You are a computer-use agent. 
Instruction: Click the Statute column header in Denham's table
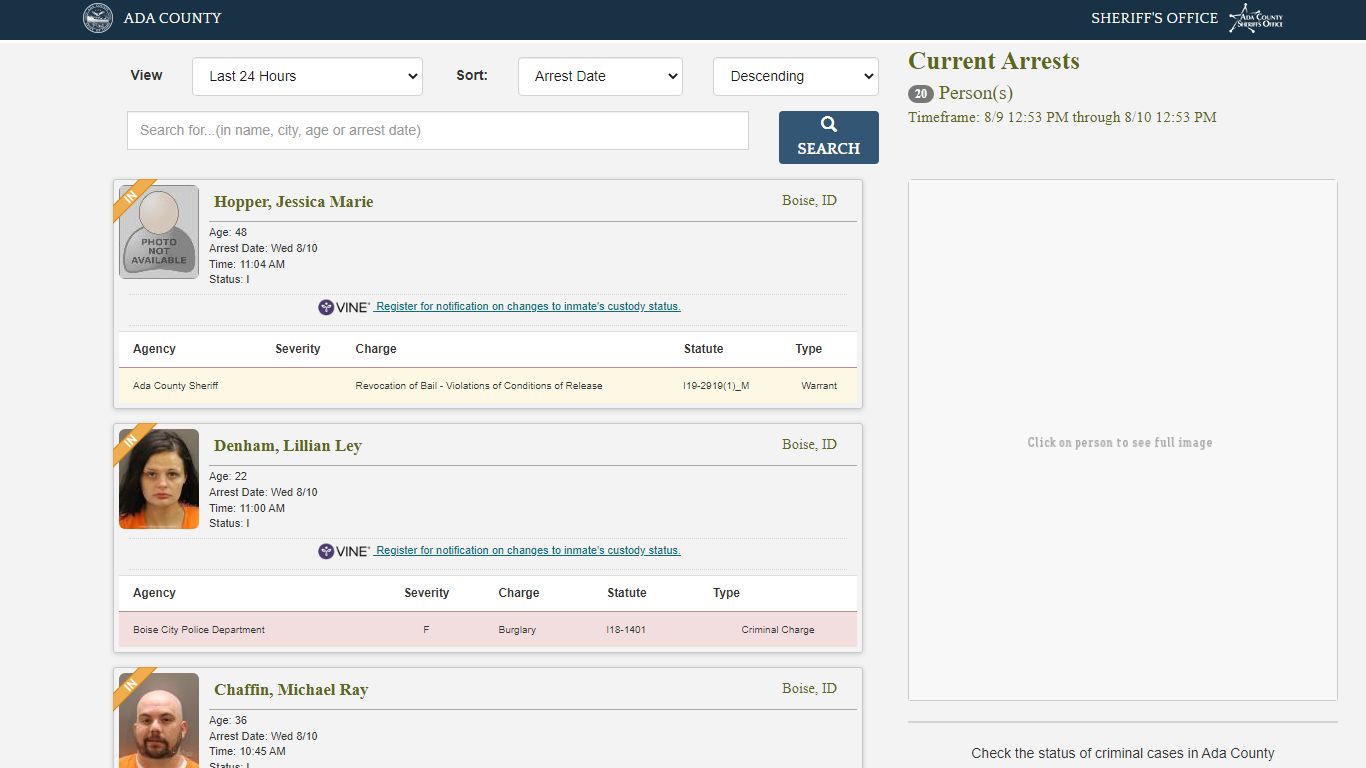point(627,593)
